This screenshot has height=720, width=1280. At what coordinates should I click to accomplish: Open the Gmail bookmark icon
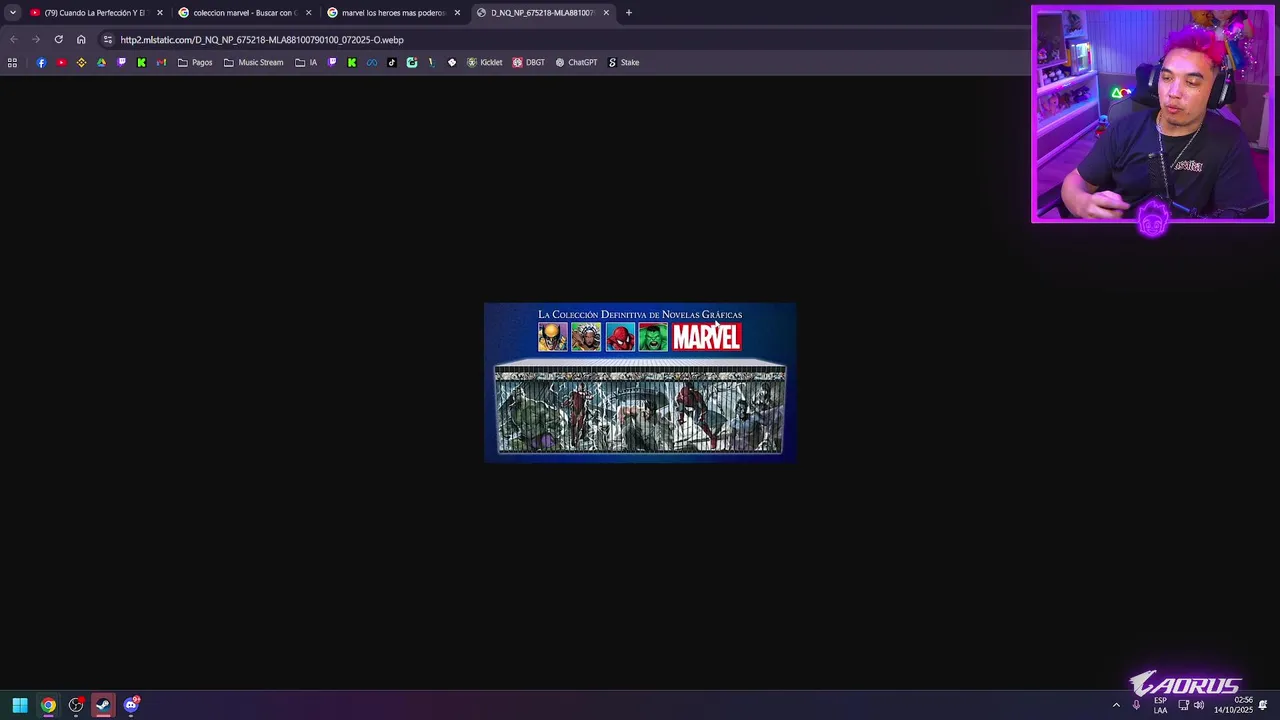click(161, 62)
